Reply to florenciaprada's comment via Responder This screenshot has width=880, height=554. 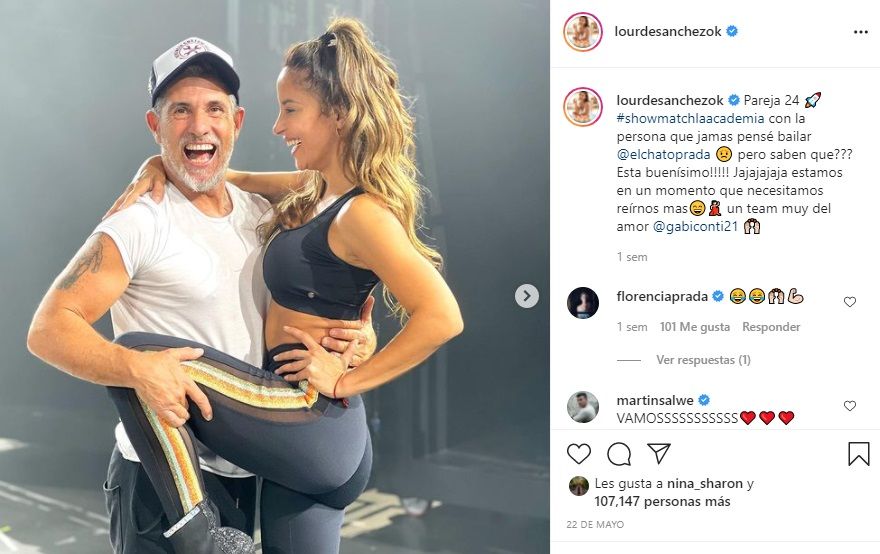coord(771,327)
